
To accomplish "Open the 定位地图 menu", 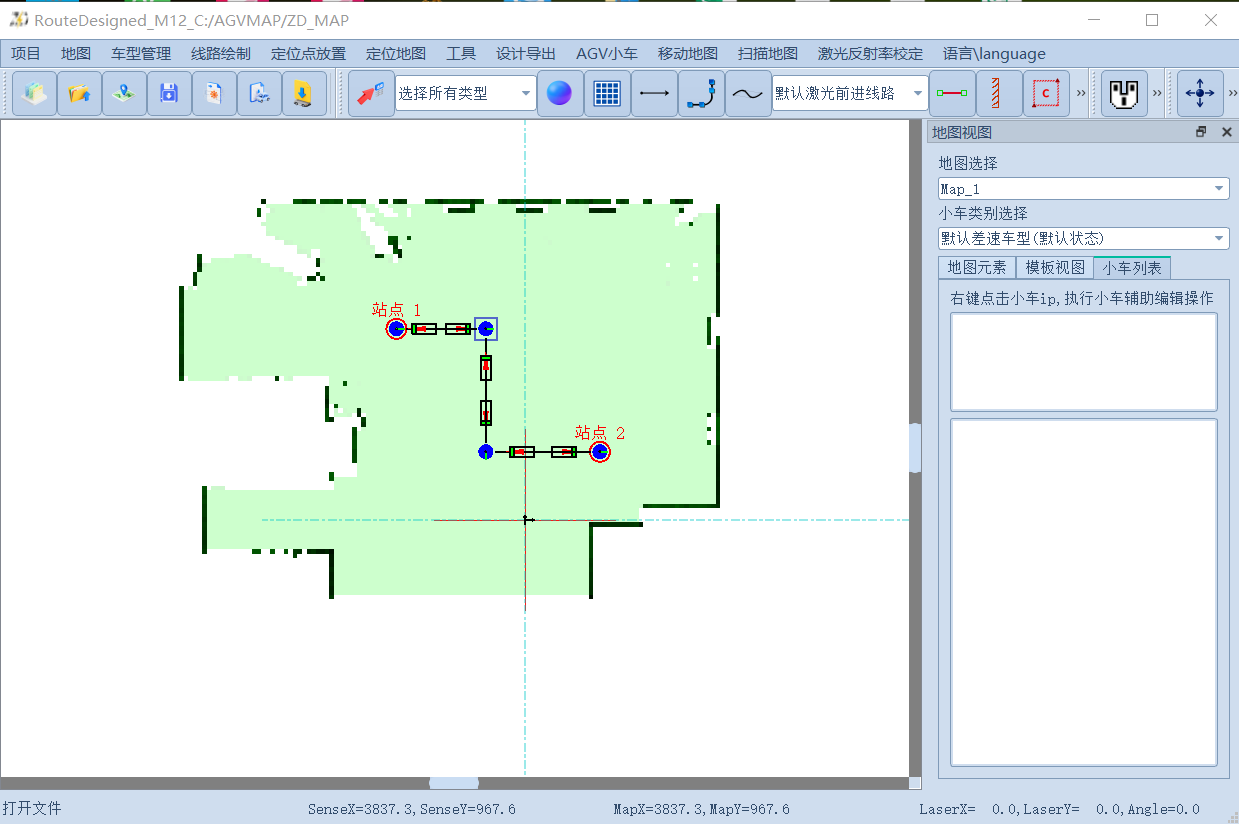I will (396, 54).
